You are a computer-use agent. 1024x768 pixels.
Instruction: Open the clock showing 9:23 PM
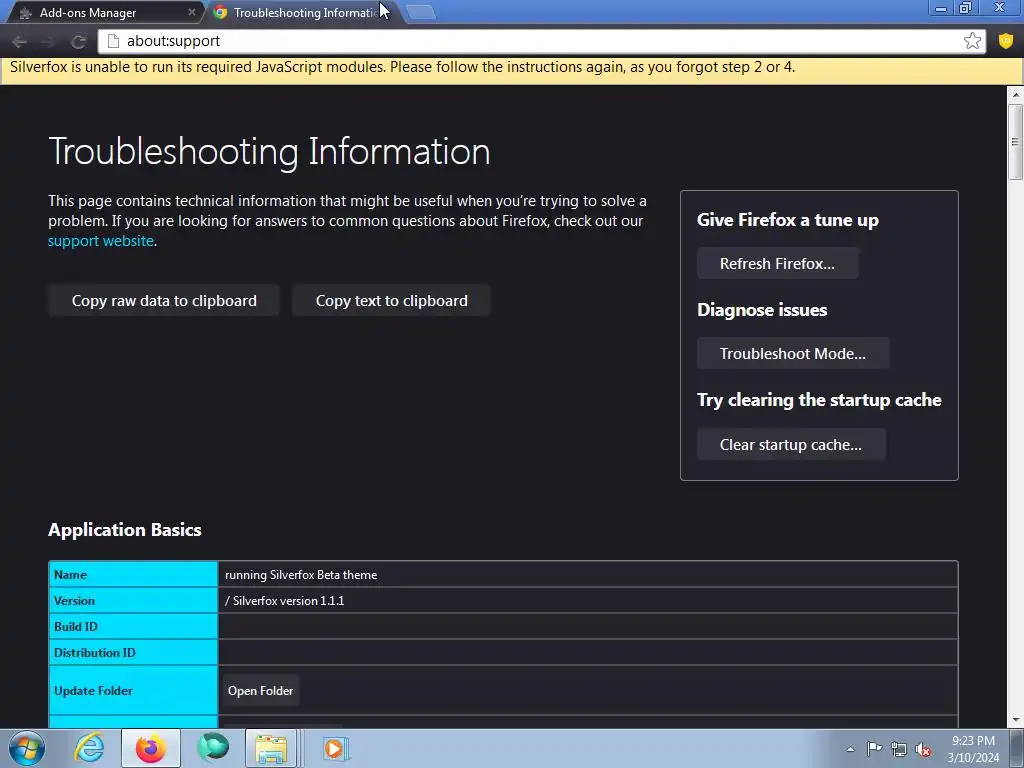click(x=973, y=749)
